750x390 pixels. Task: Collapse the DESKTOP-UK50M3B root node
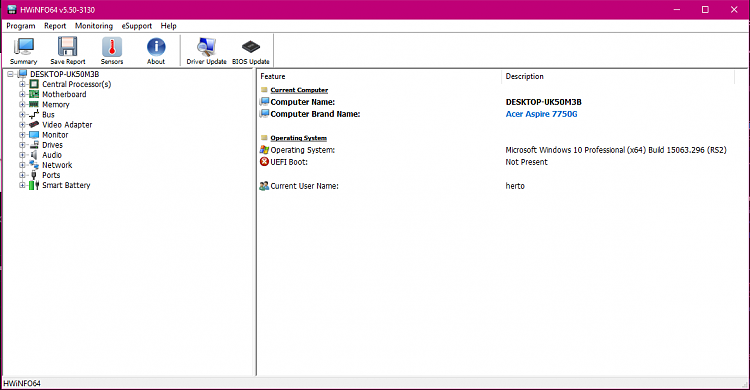pyautogui.click(x=10, y=74)
